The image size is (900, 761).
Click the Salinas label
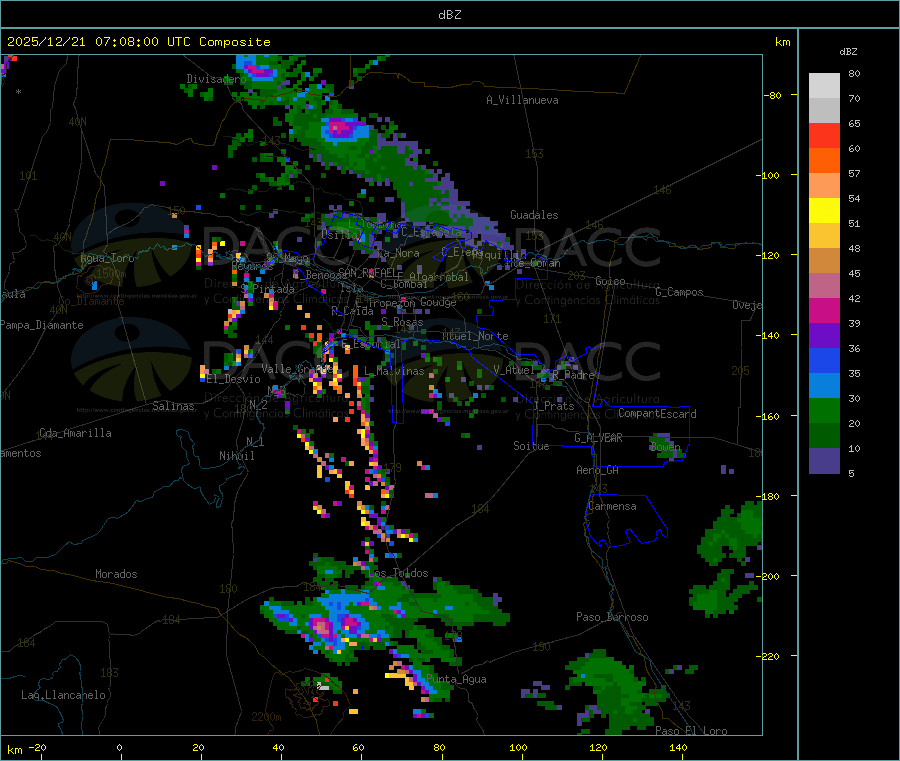pyautogui.click(x=173, y=406)
